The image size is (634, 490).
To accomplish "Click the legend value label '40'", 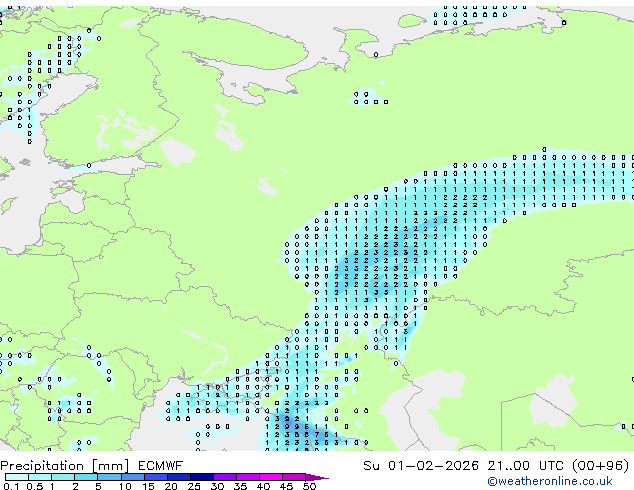I will 263,486.
